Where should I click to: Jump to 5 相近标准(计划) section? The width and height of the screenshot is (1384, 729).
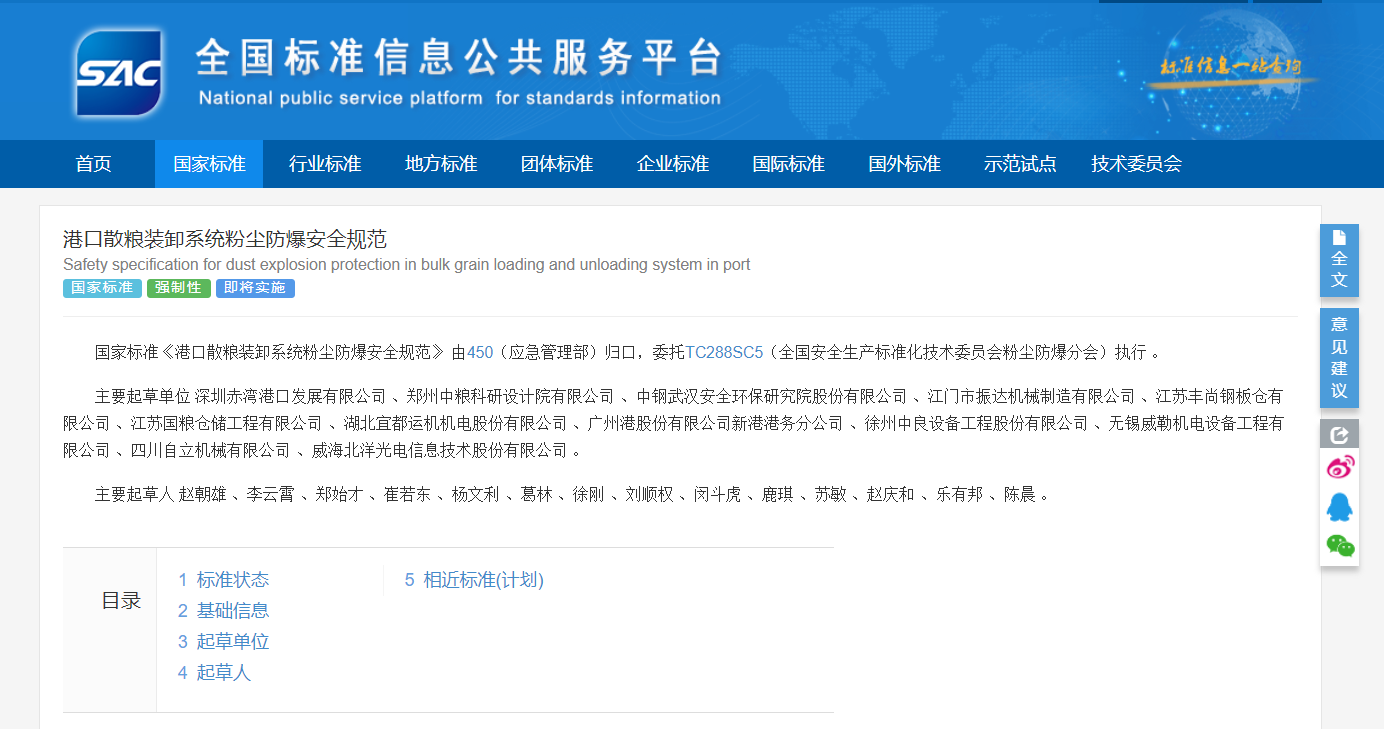pyautogui.click(x=474, y=580)
